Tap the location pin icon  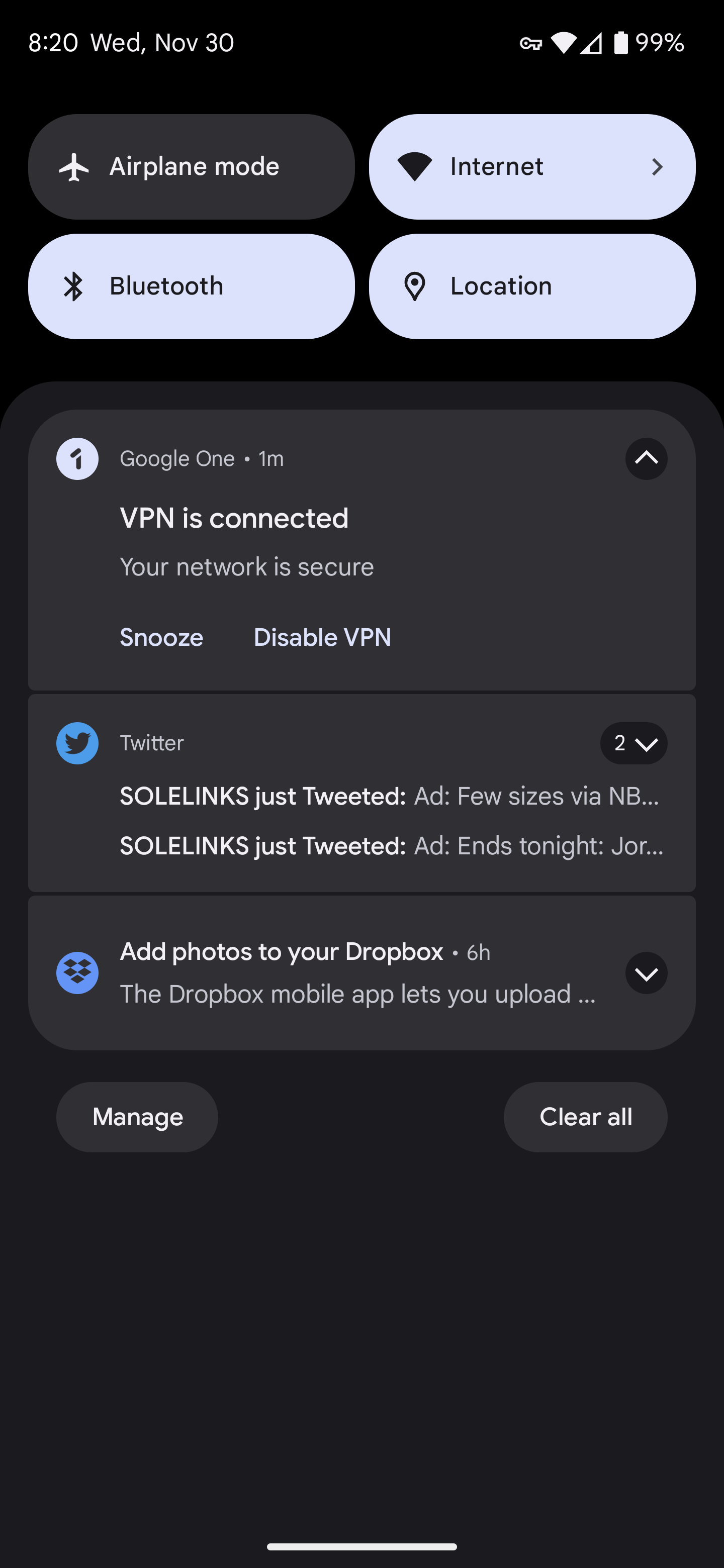pos(415,286)
